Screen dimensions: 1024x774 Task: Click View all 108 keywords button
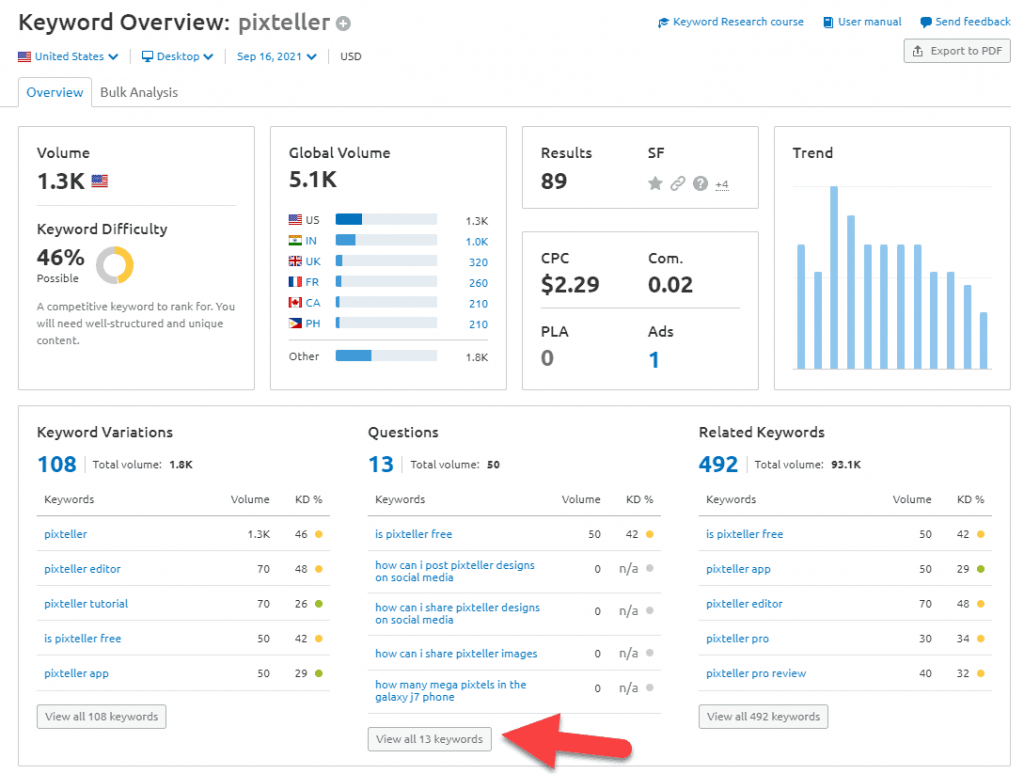101,717
